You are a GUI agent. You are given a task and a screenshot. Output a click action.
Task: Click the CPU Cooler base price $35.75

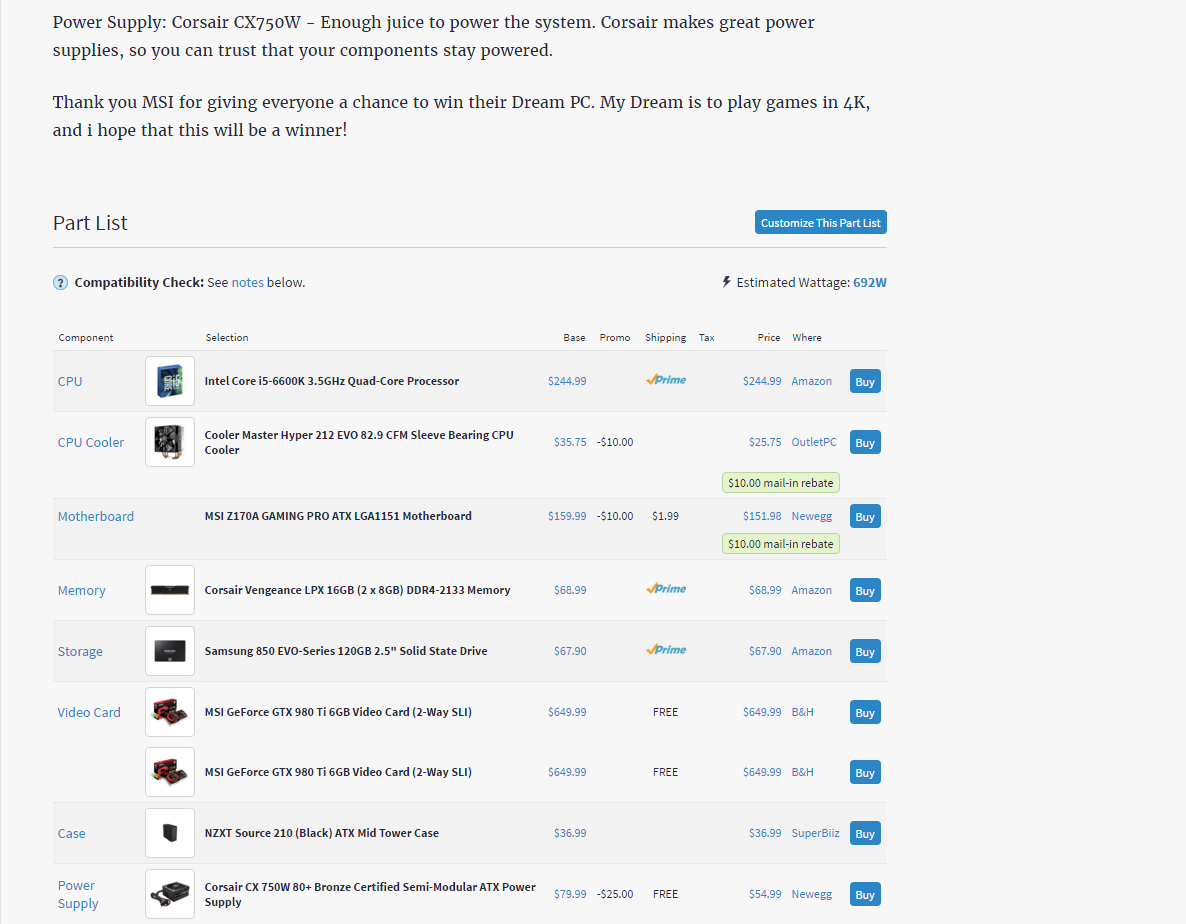(570, 442)
